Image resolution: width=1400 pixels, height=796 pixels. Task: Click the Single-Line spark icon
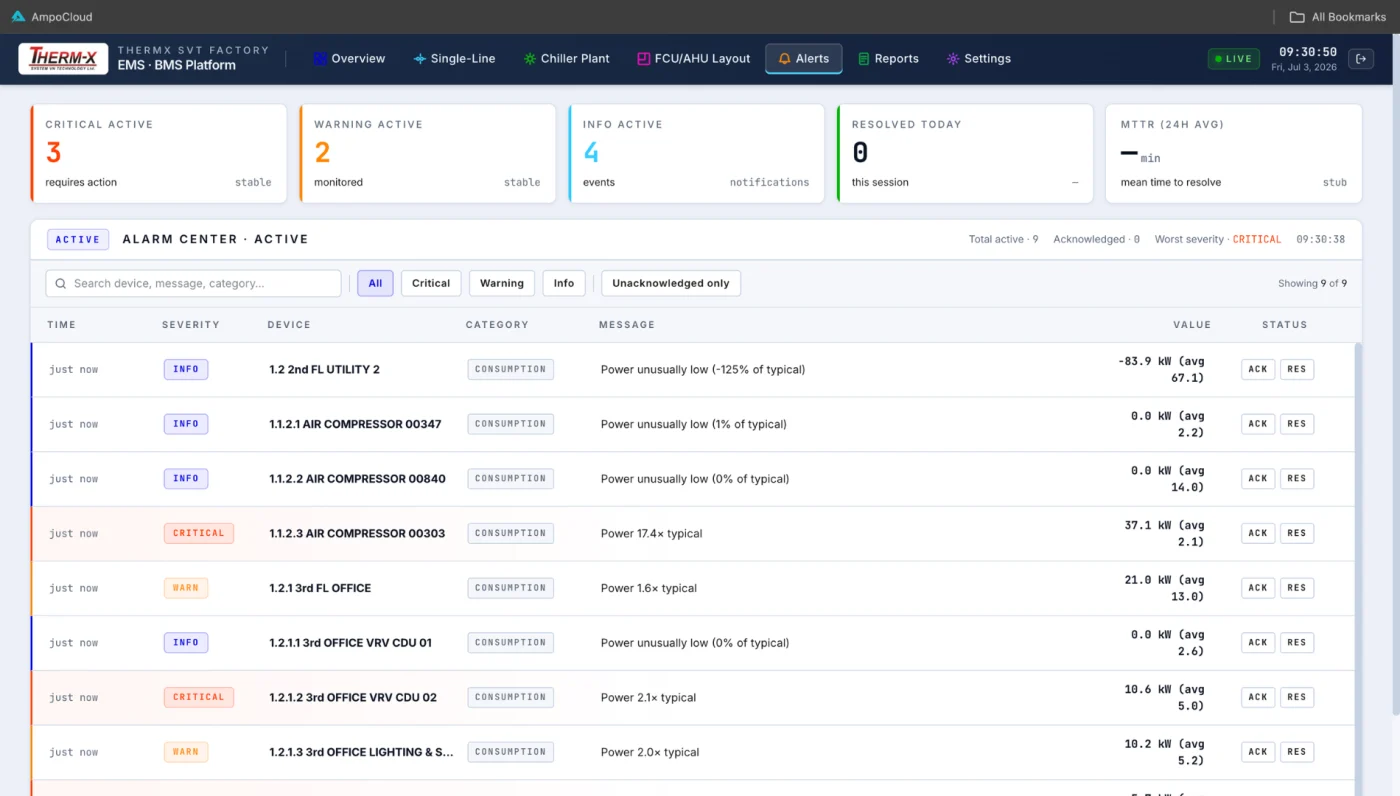point(420,59)
